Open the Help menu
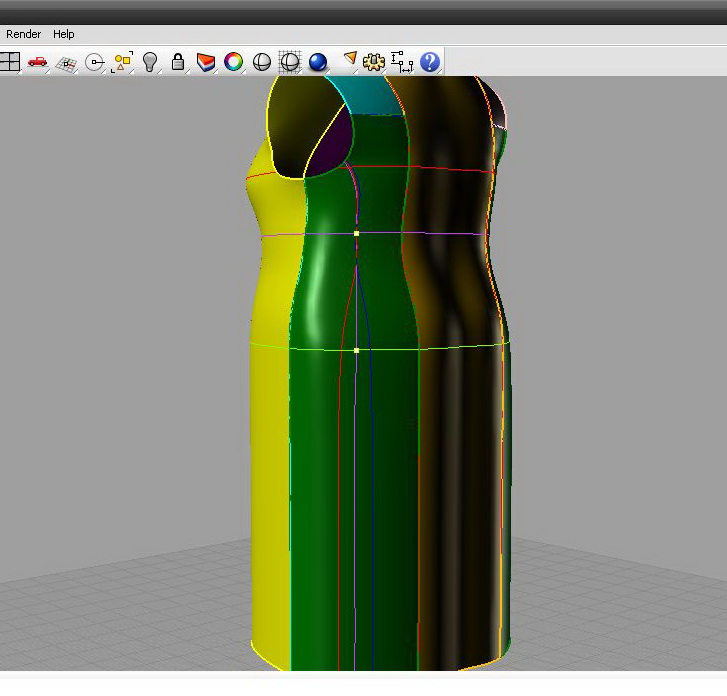This screenshot has width=727, height=696. (x=64, y=34)
